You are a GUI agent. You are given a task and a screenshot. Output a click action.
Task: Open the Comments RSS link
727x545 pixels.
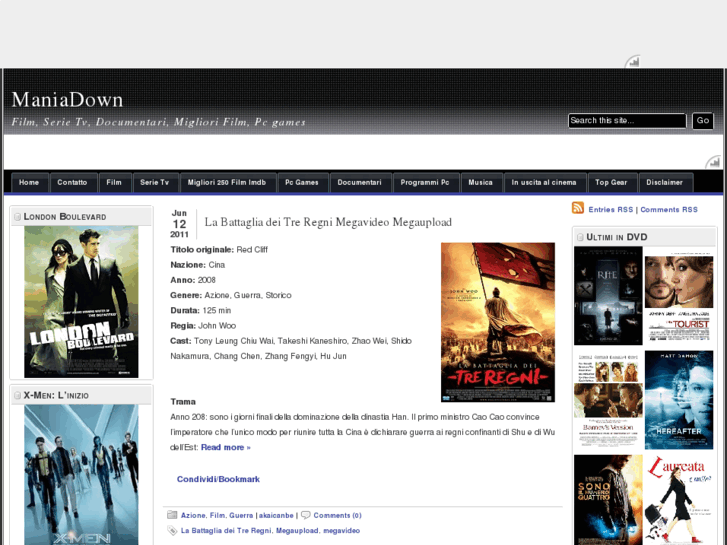pos(669,210)
